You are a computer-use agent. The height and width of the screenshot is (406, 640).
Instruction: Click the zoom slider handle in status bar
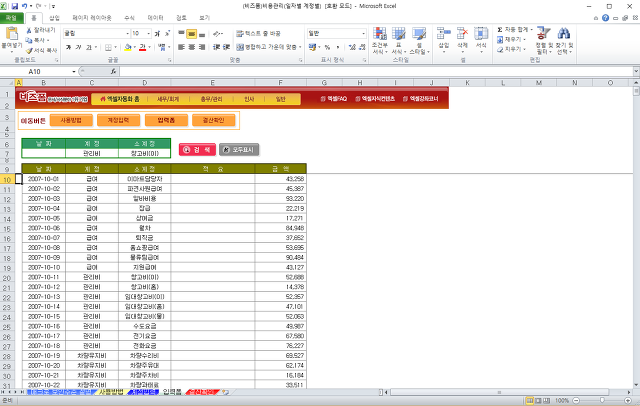tap(602, 401)
